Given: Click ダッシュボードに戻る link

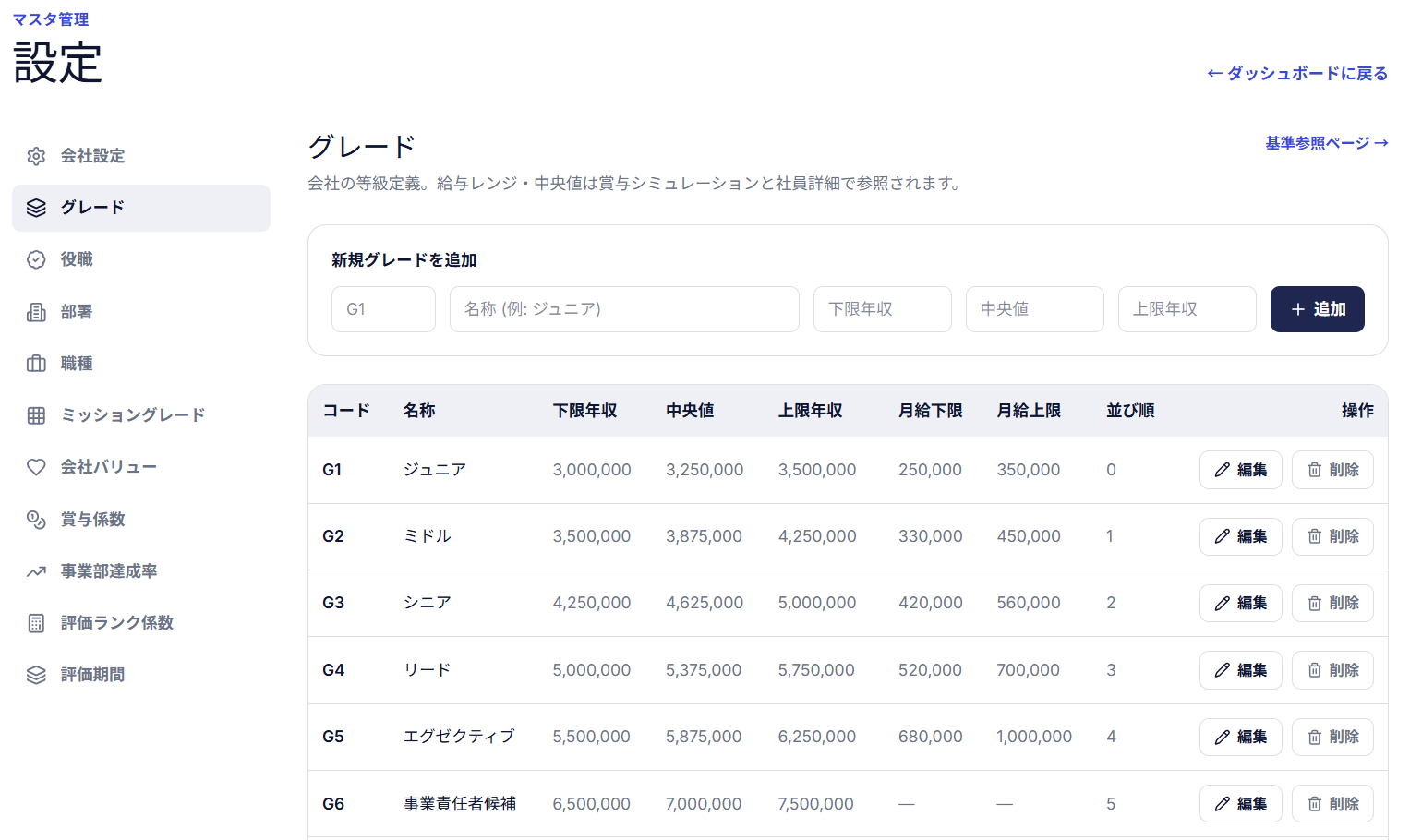Looking at the screenshot, I should 1297,74.
